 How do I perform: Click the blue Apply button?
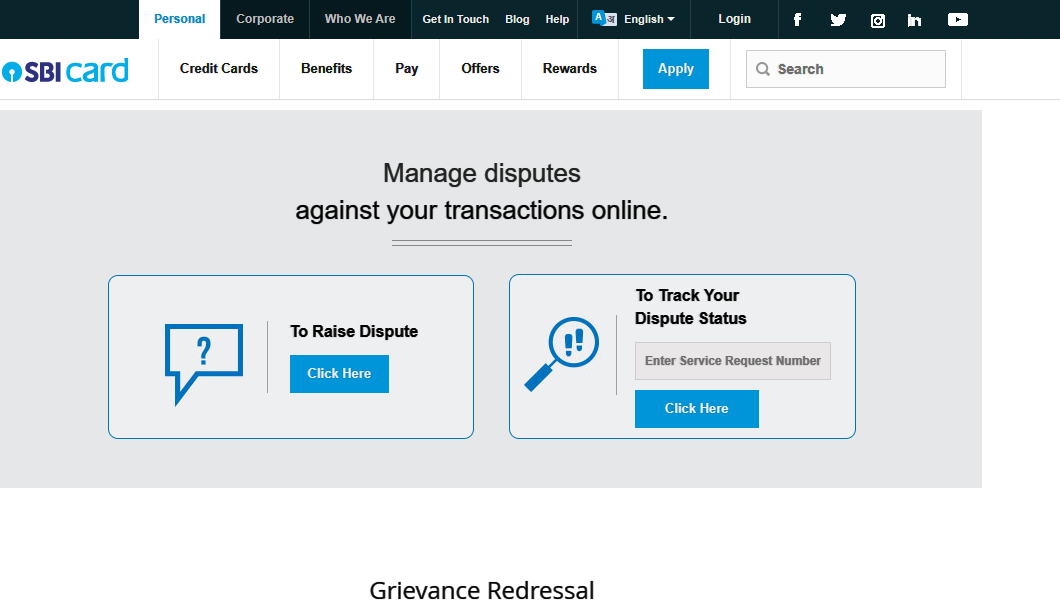pos(675,69)
